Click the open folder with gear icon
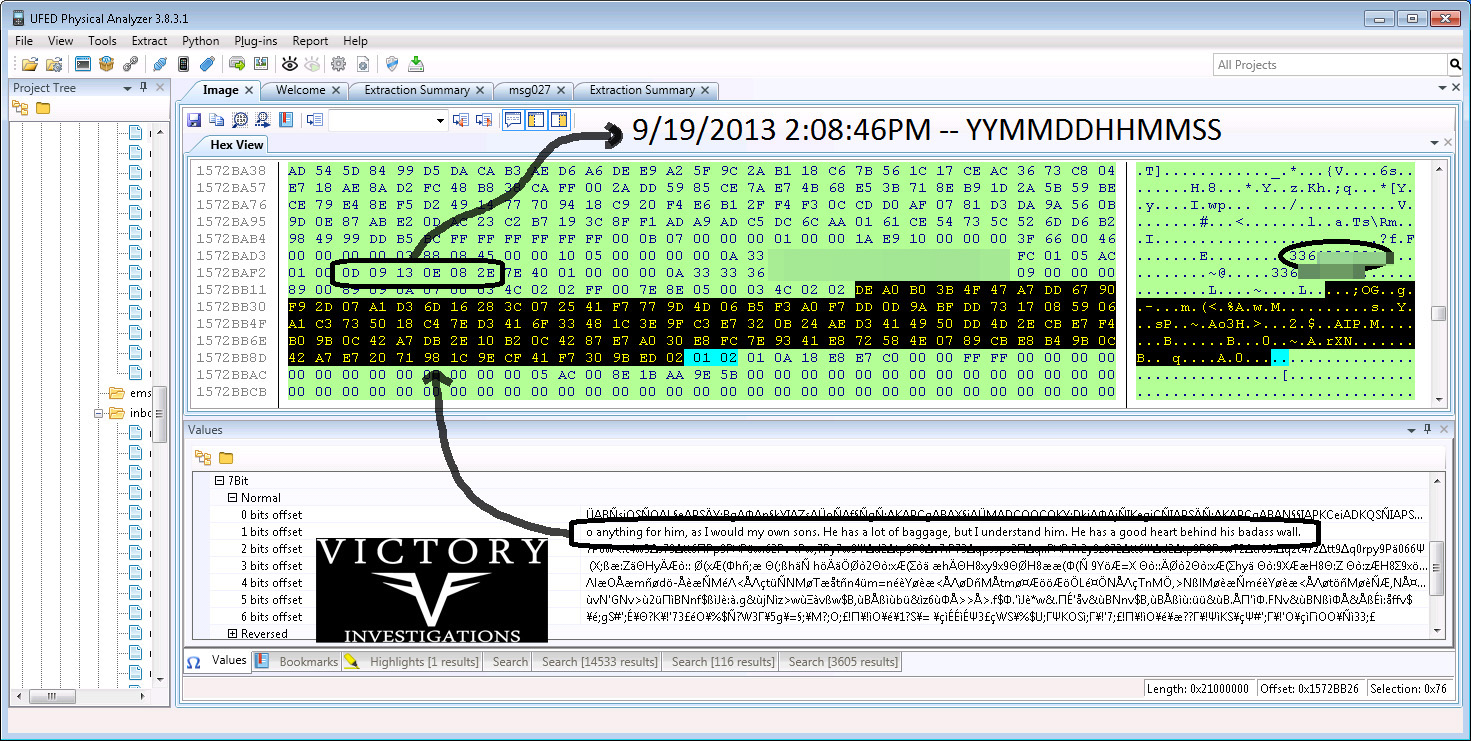This screenshot has width=1471, height=741. coord(54,64)
